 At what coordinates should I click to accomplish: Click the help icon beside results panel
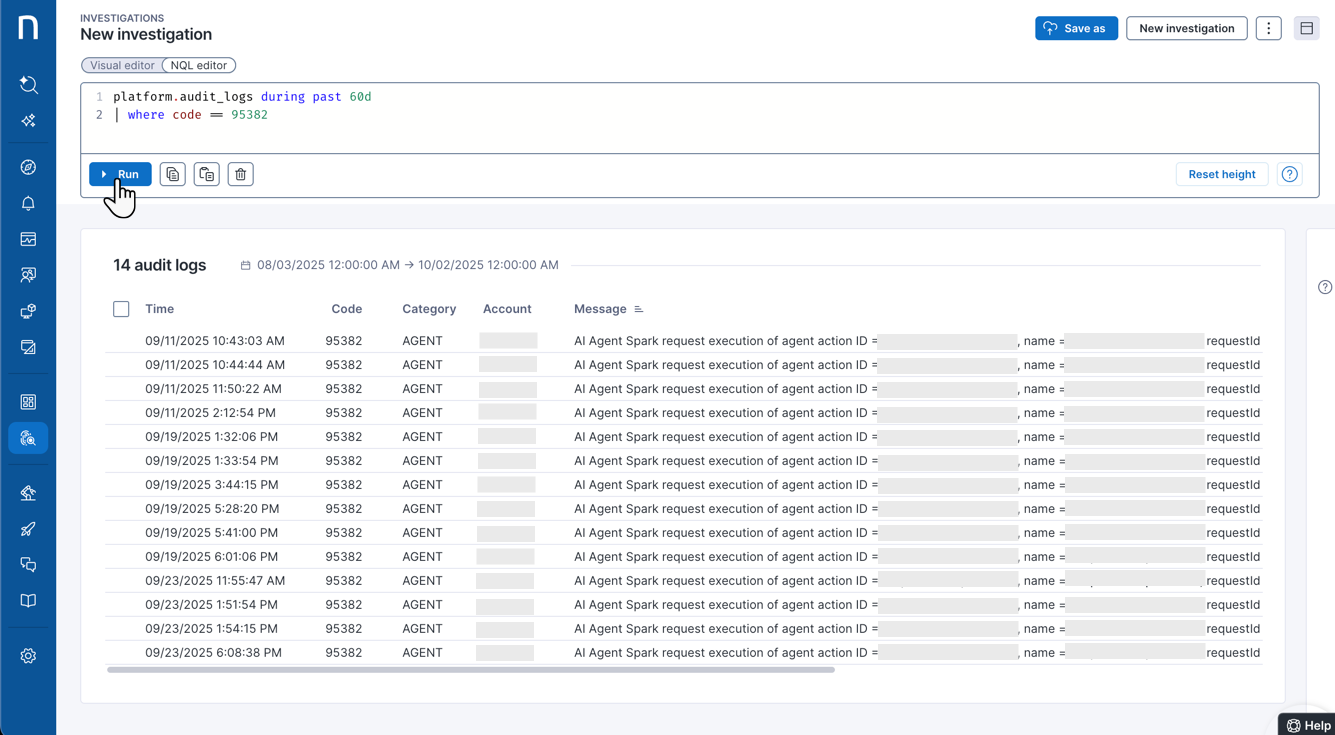tap(1325, 287)
